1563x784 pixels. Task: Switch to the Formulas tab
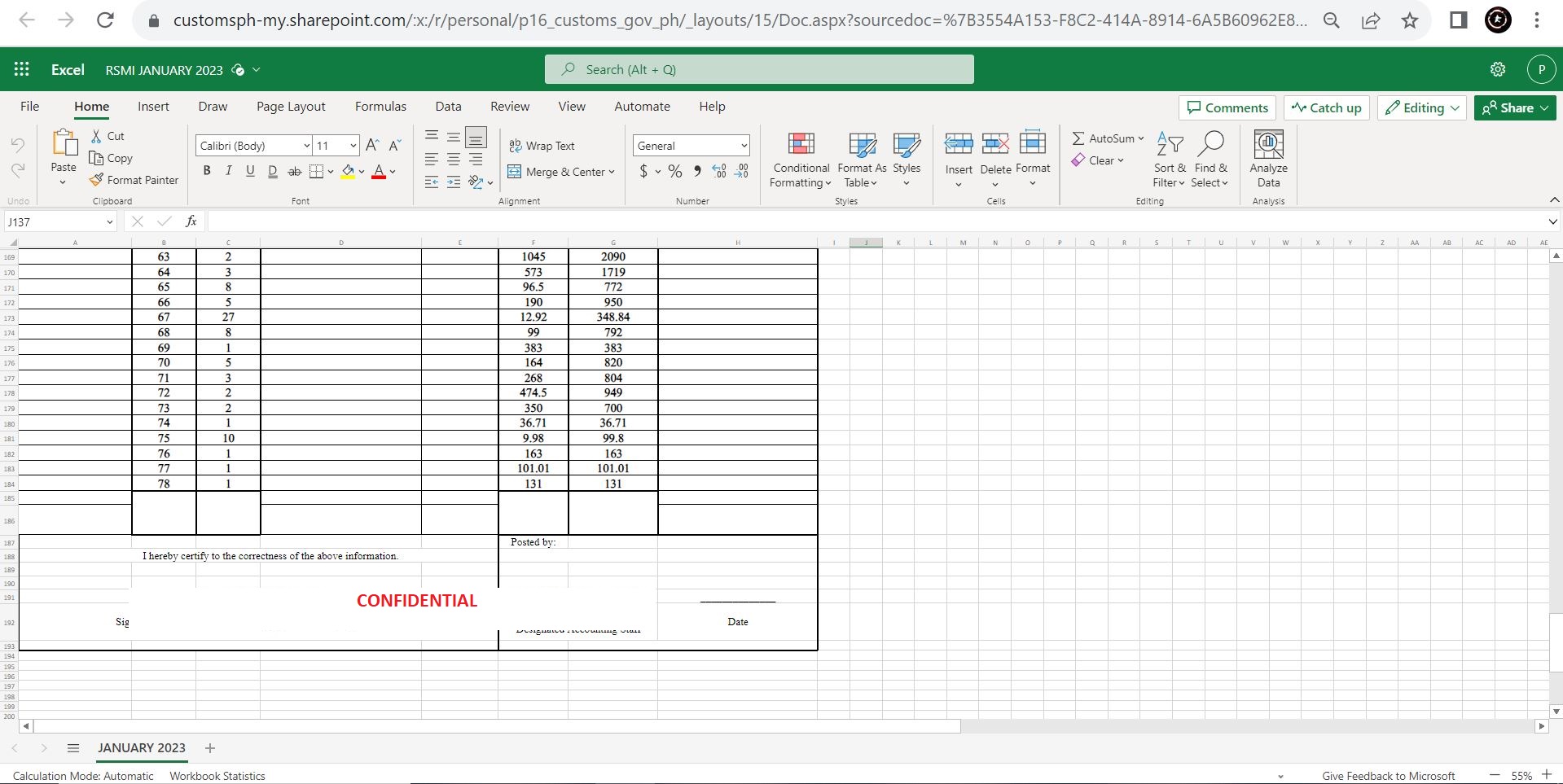click(380, 107)
